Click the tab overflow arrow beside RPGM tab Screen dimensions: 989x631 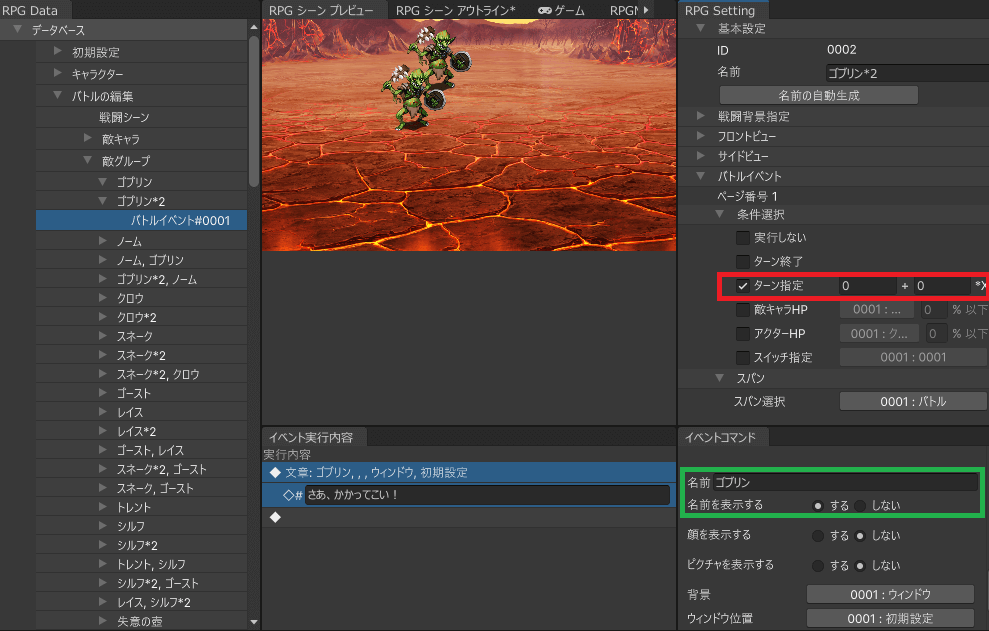[x=645, y=10]
